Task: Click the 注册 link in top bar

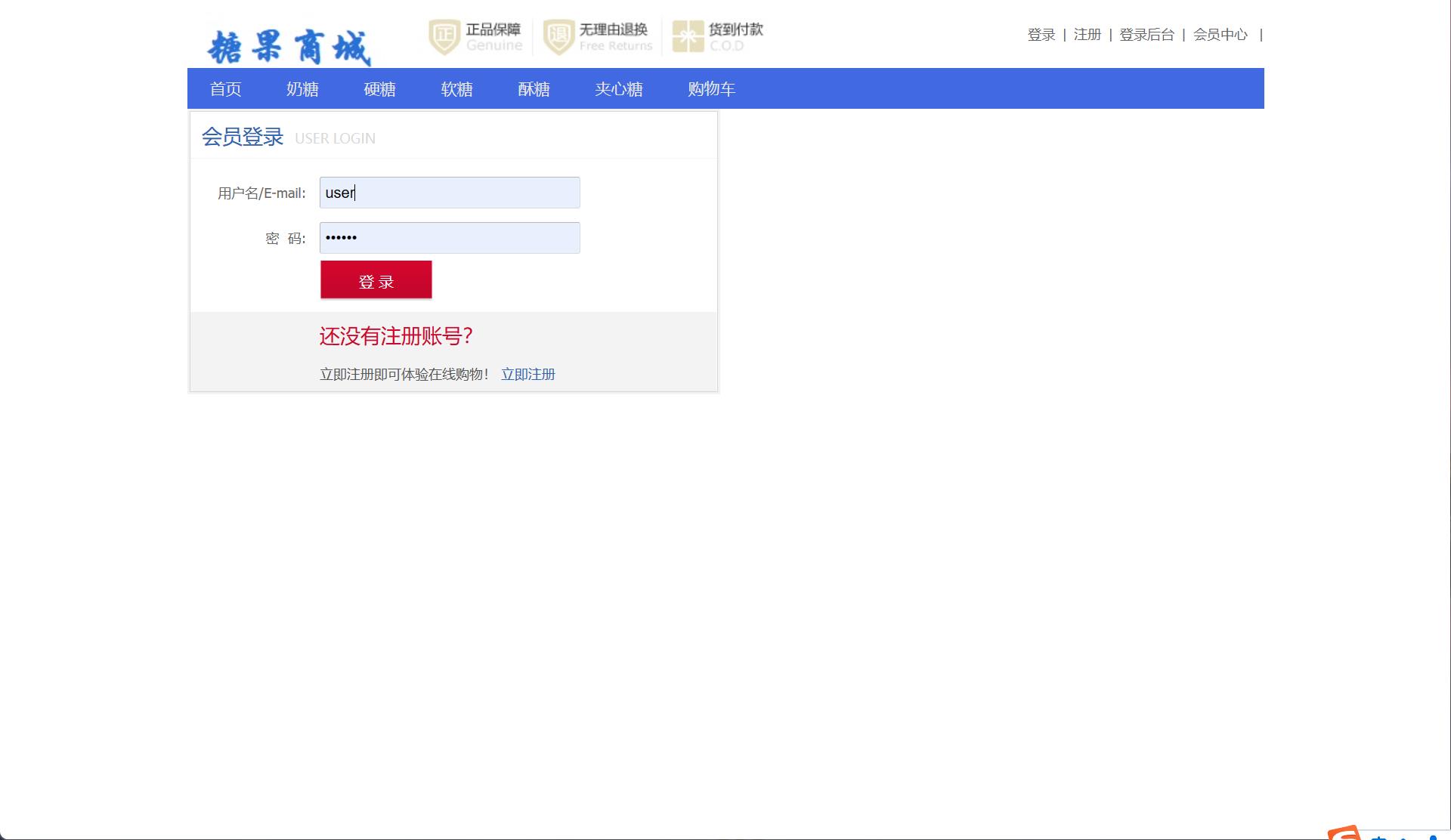Action: coord(1087,35)
